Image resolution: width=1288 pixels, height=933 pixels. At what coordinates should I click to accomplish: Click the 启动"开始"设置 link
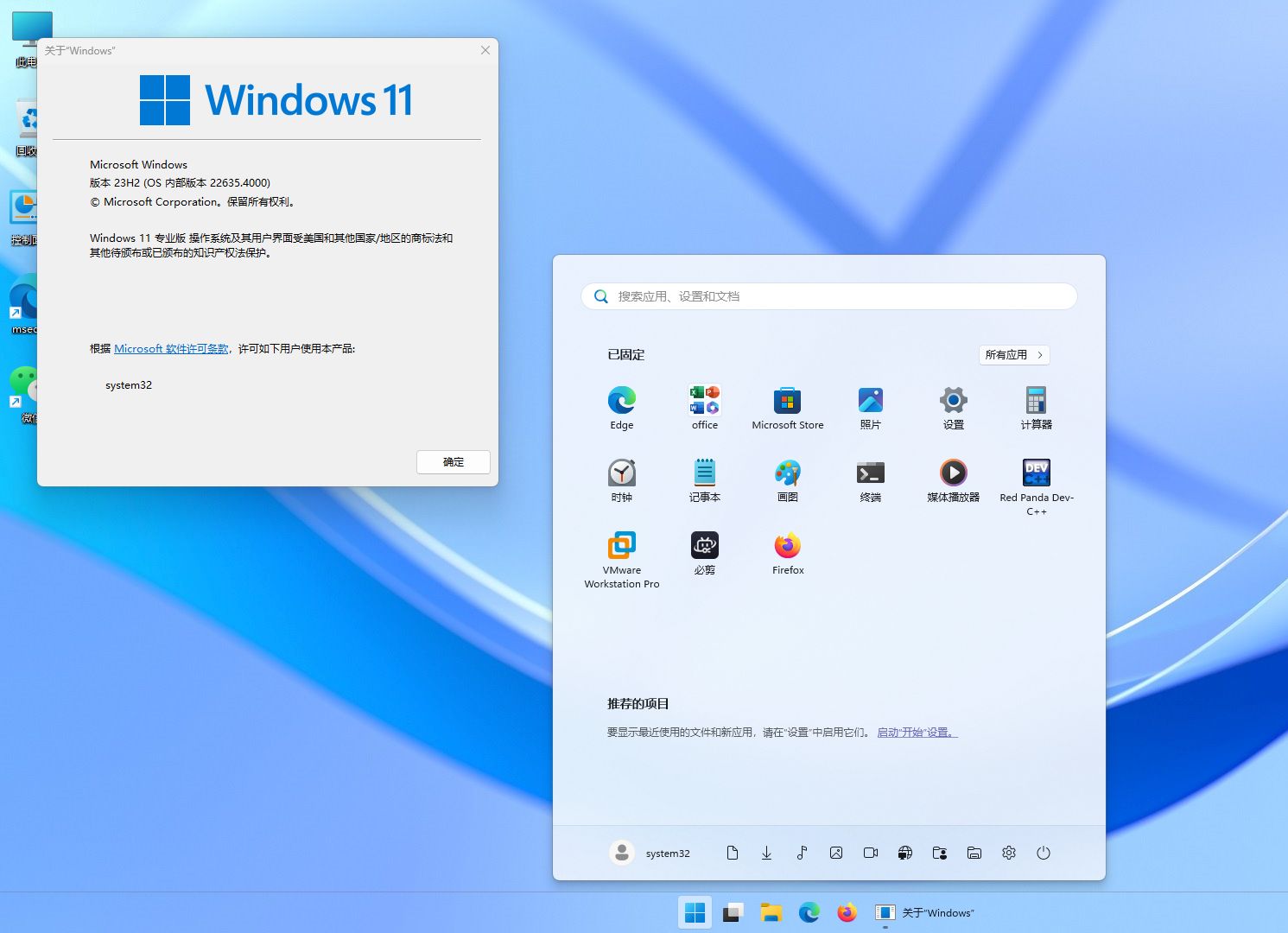917,733
